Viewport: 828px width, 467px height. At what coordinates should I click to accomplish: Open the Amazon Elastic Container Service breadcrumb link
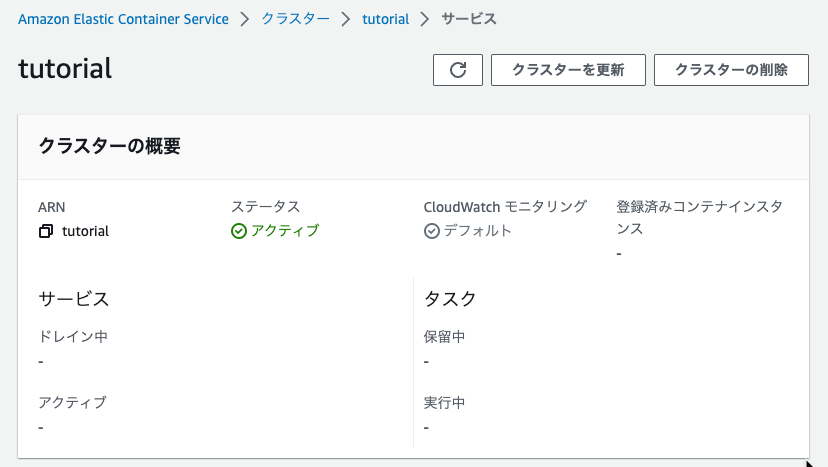(123, 20)
